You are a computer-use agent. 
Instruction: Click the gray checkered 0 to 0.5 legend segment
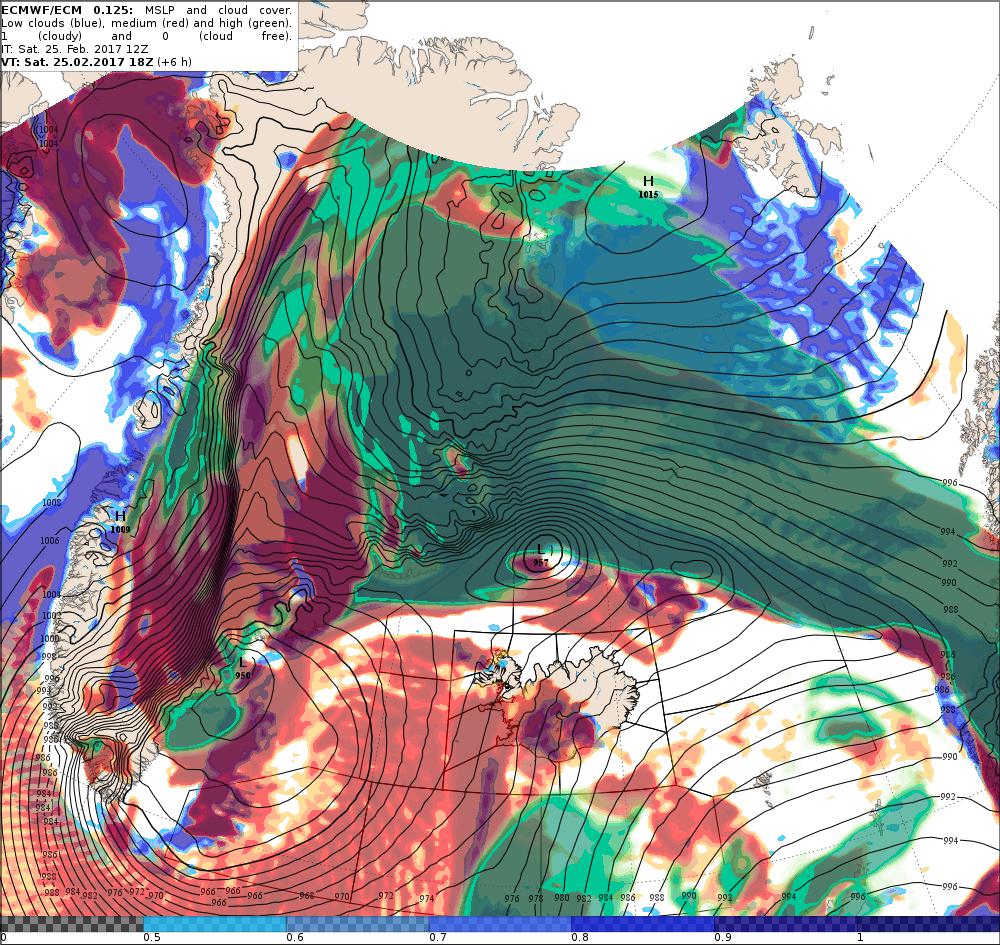click(71, 924)
